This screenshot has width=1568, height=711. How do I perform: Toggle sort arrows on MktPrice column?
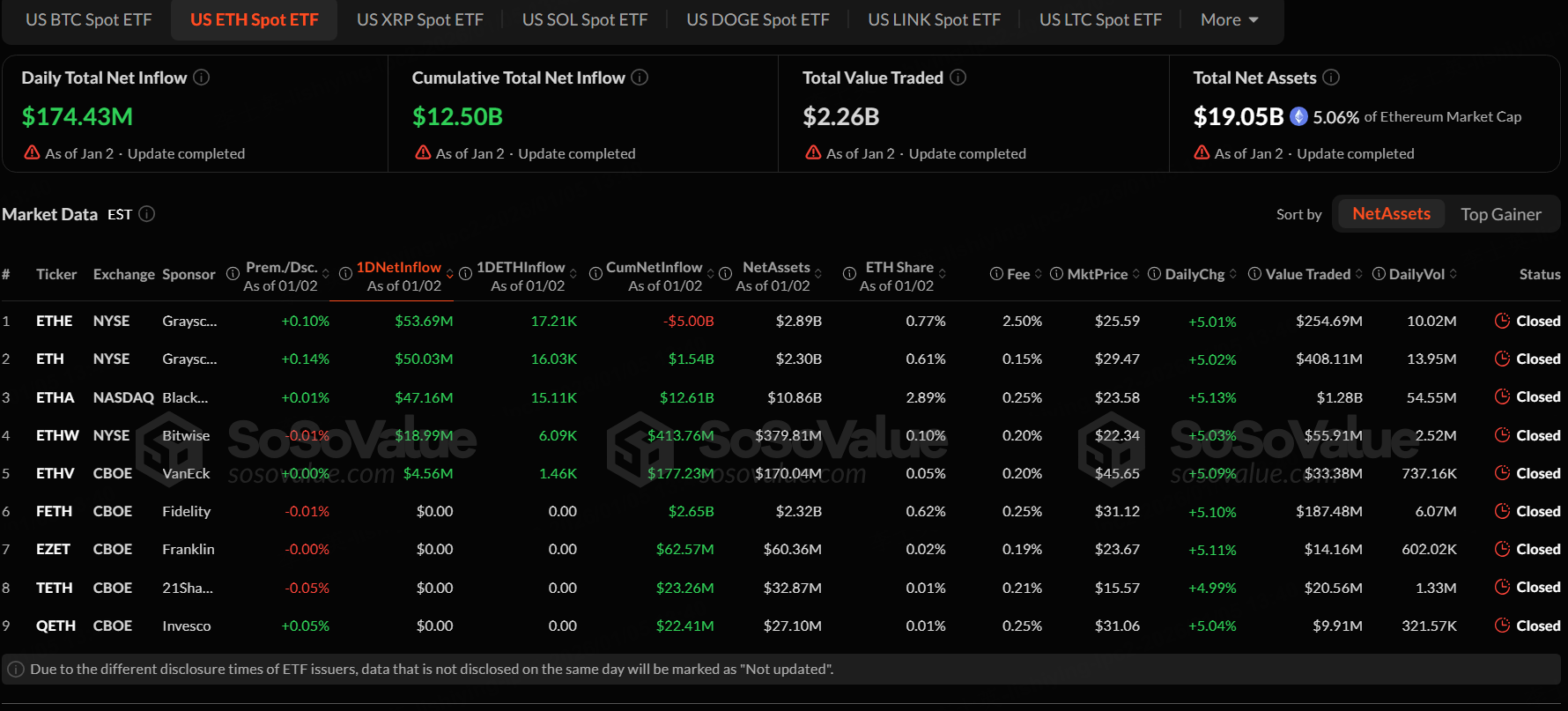pyautogui.click(x=1136, y=274)
